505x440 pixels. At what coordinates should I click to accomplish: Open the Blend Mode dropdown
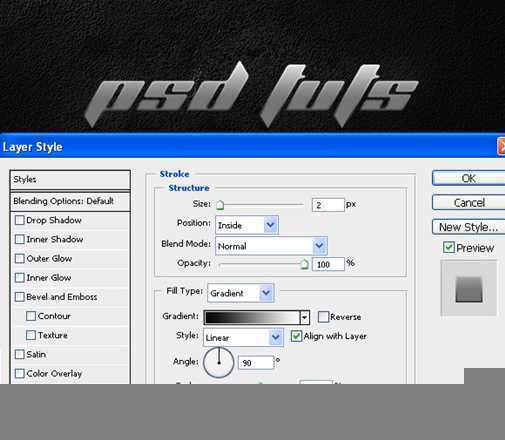click(x=272, y=246)
